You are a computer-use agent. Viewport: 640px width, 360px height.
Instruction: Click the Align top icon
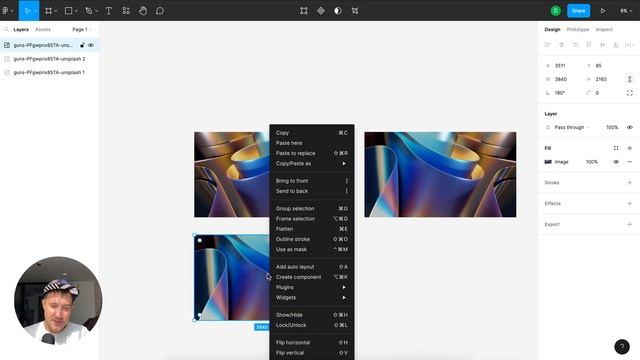click(589, 45)
